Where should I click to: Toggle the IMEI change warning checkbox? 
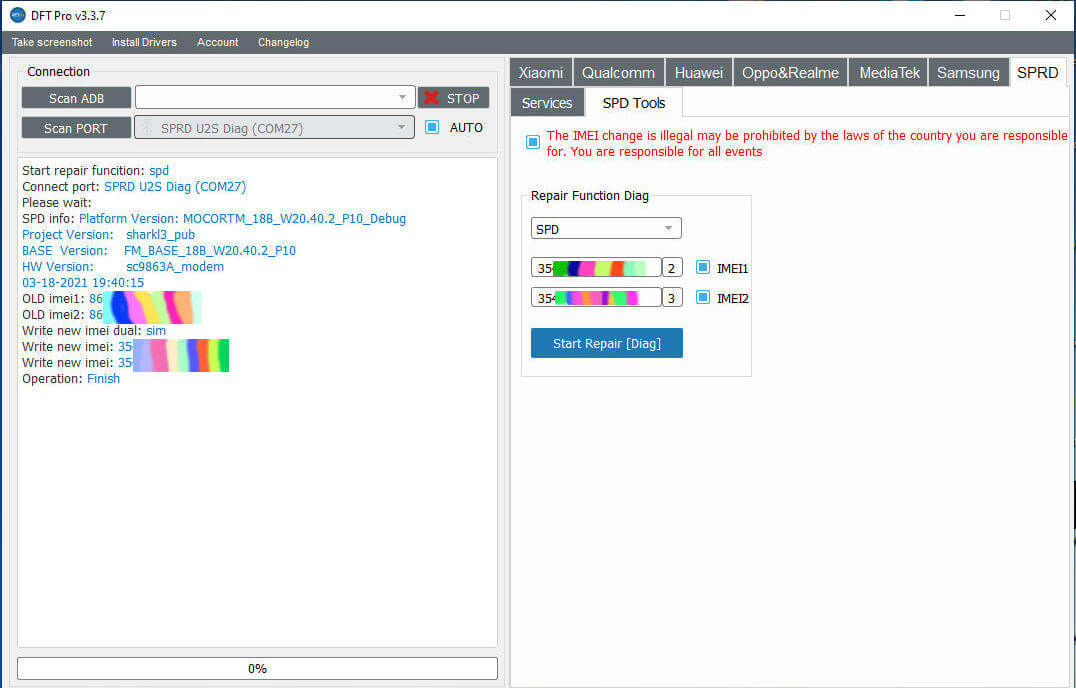(x=533, y=142)
